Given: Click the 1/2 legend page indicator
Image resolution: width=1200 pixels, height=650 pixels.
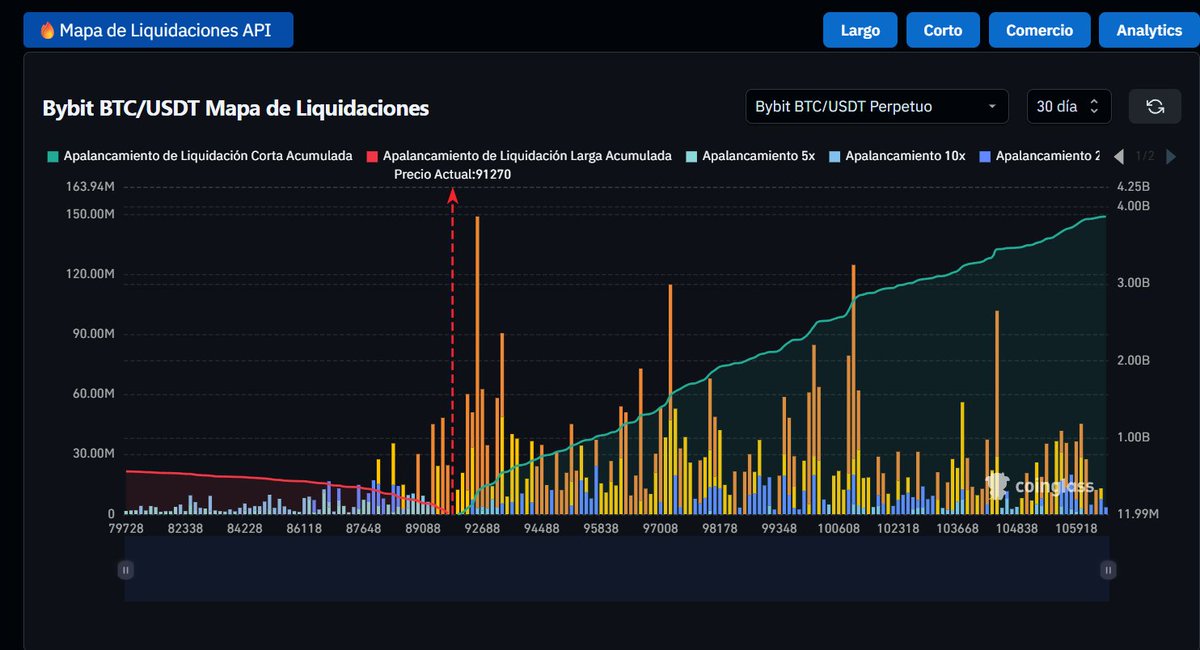Looking at the screenshot, I should click(x=1145, y=156).
